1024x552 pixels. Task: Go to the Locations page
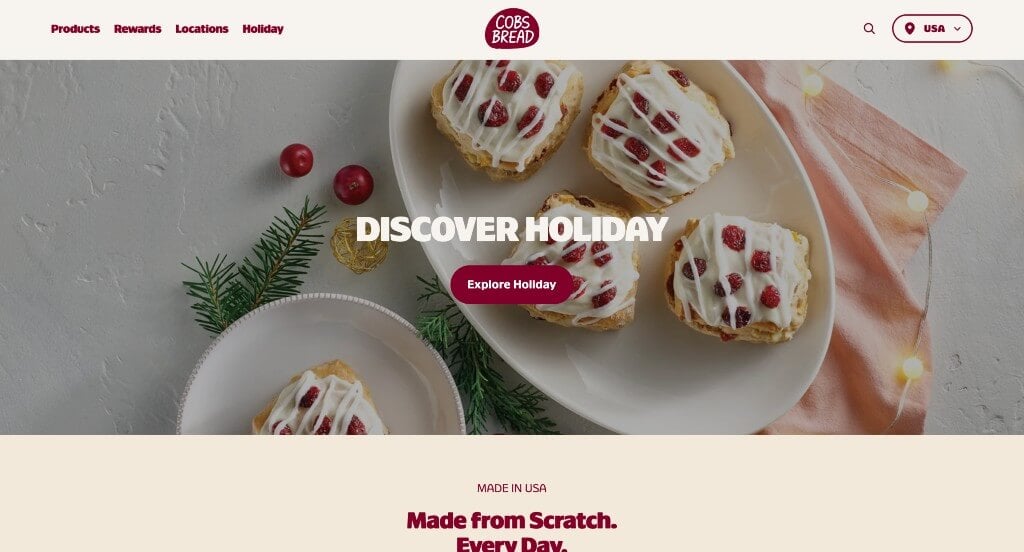[x=202, y=29]
